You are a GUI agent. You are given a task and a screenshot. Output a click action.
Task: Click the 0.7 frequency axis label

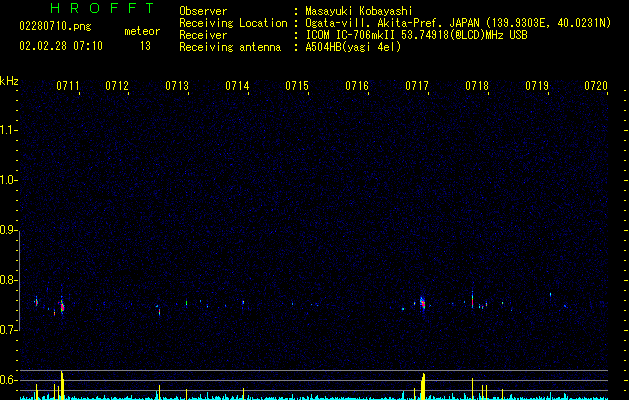[9, 330]
